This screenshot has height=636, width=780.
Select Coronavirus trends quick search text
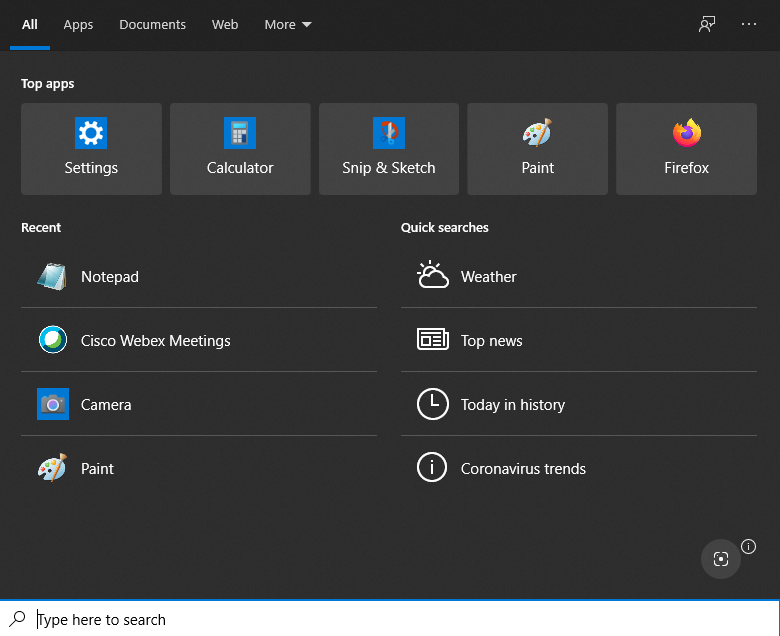click(523, 468)
